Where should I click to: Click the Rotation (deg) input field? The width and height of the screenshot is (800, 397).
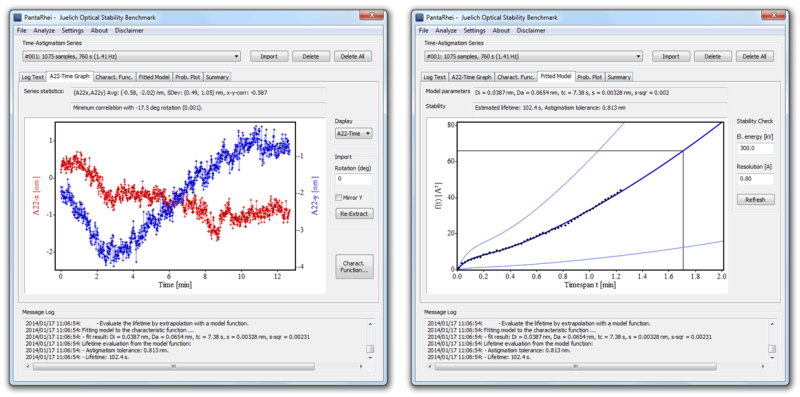pos(353,179)
